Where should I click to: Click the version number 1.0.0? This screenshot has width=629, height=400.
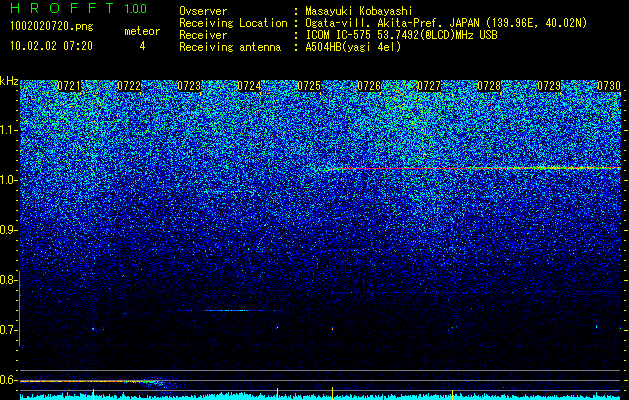136,9
